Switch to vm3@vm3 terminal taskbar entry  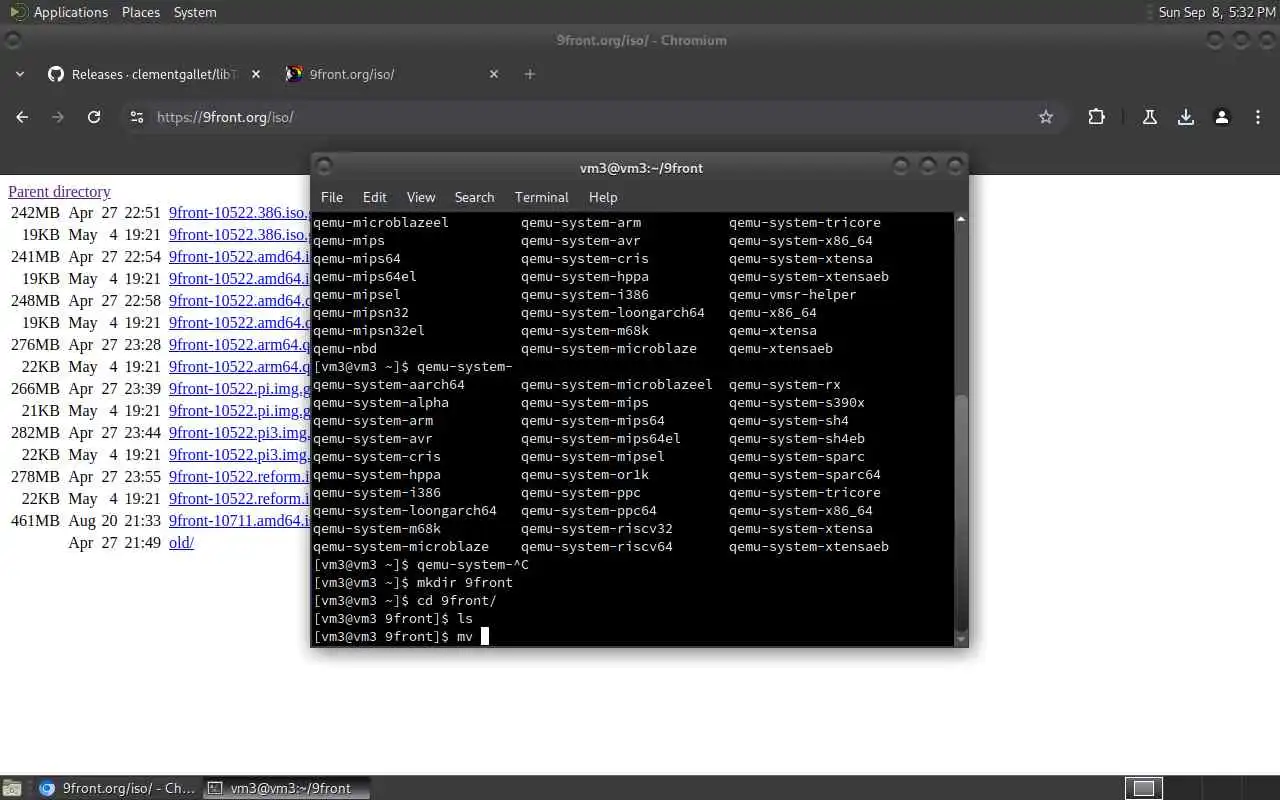[287, 788]
